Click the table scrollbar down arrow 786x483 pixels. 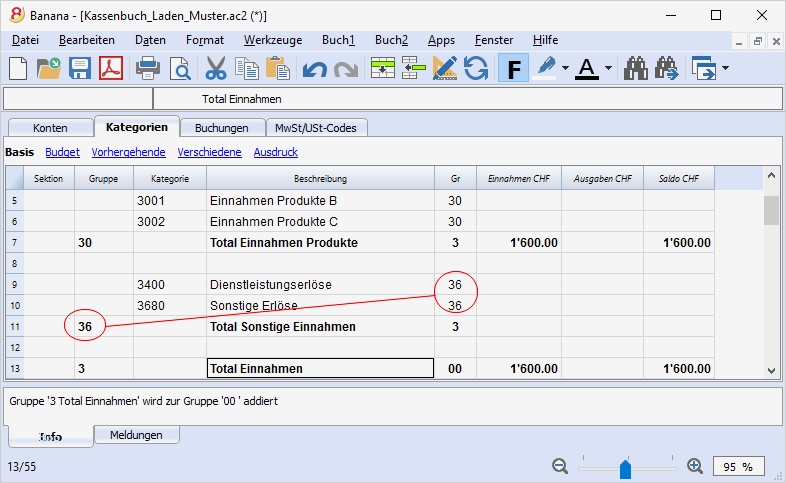click(x=771, y=371)
